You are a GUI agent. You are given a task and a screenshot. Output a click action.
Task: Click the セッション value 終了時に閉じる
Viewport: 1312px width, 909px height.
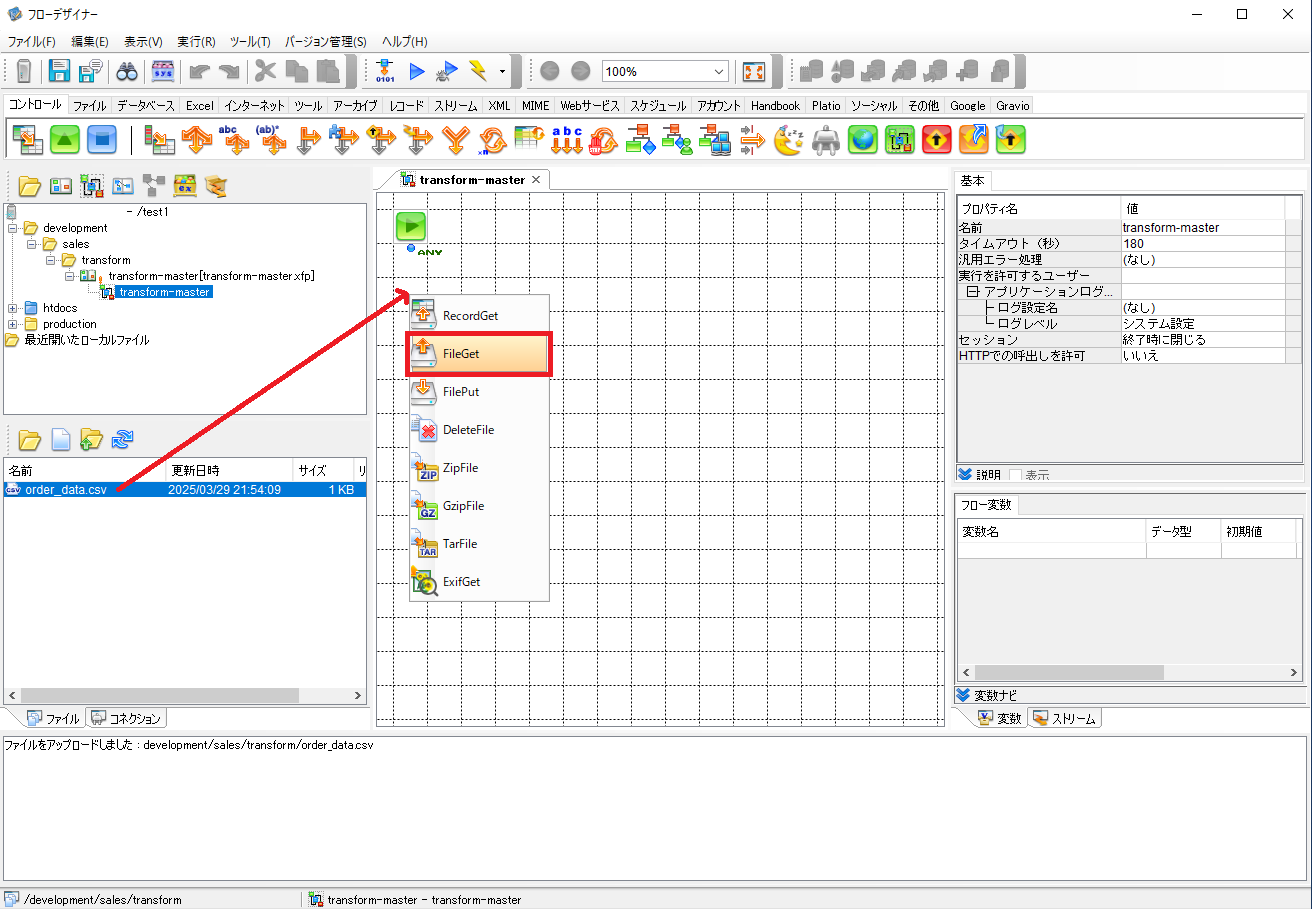[1202, 340]
